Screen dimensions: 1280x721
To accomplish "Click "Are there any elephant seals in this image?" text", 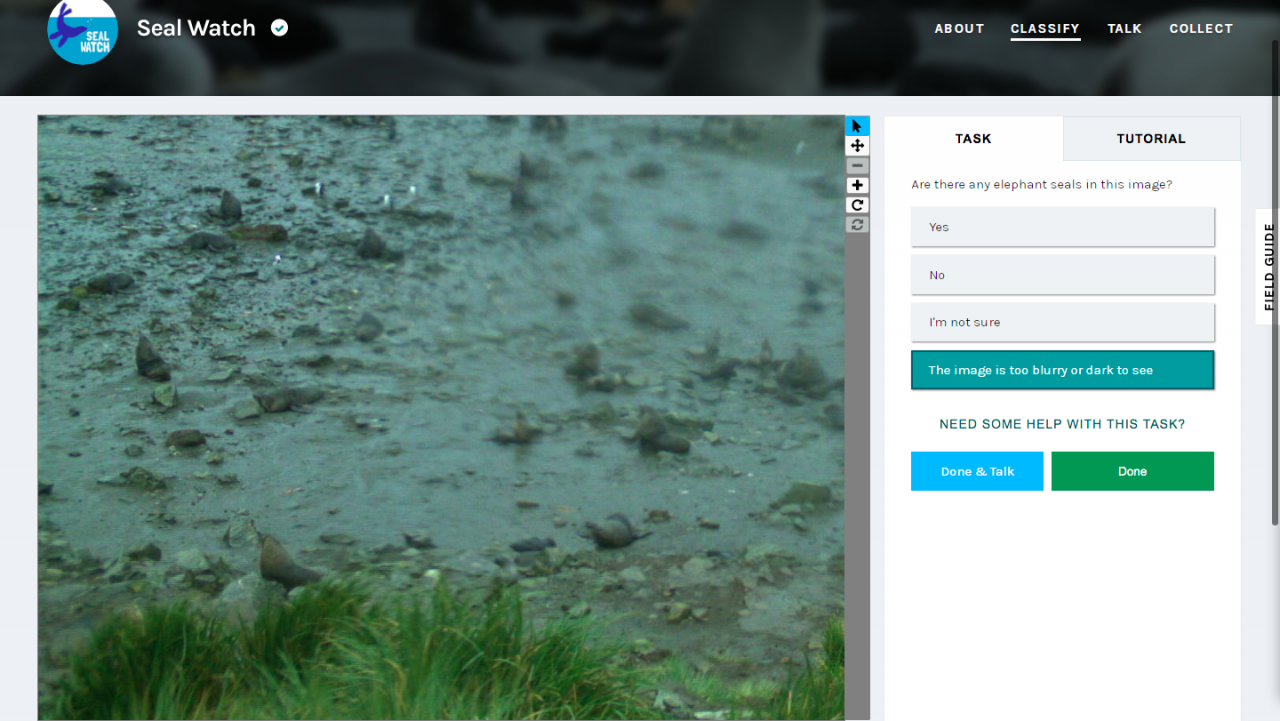I will (x=1041, y=185).
